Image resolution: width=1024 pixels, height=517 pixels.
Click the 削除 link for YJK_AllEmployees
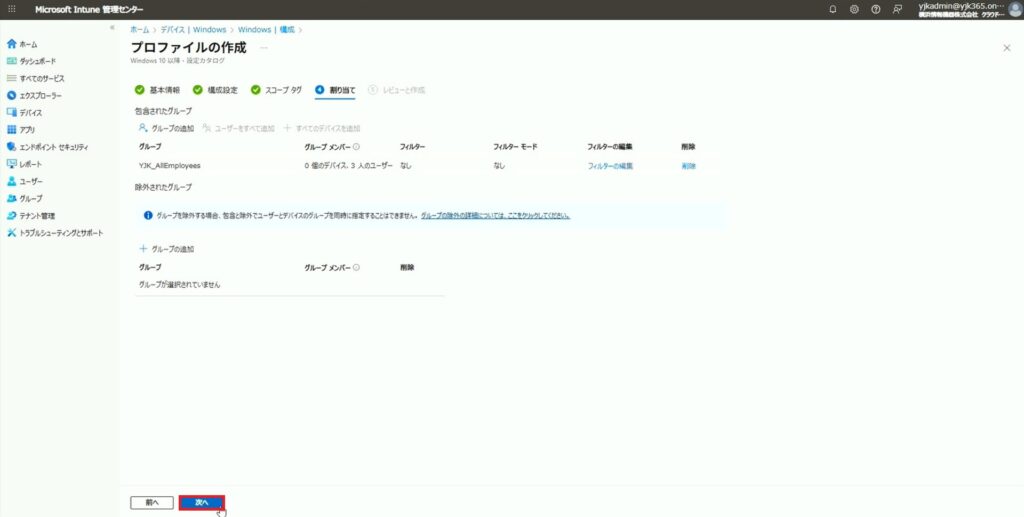point(688,166)
